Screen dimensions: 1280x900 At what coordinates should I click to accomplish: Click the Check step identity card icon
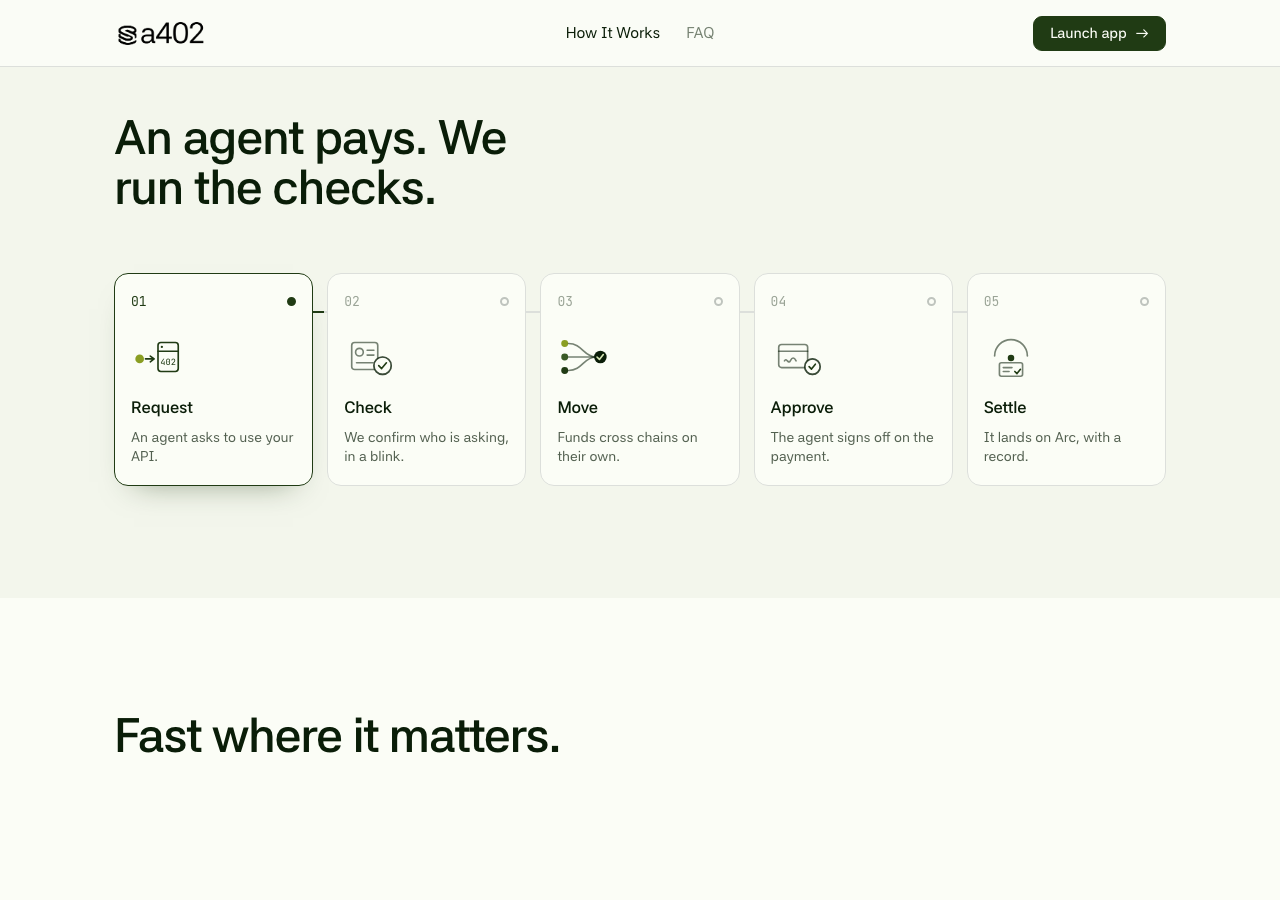[x=371, y=358]
